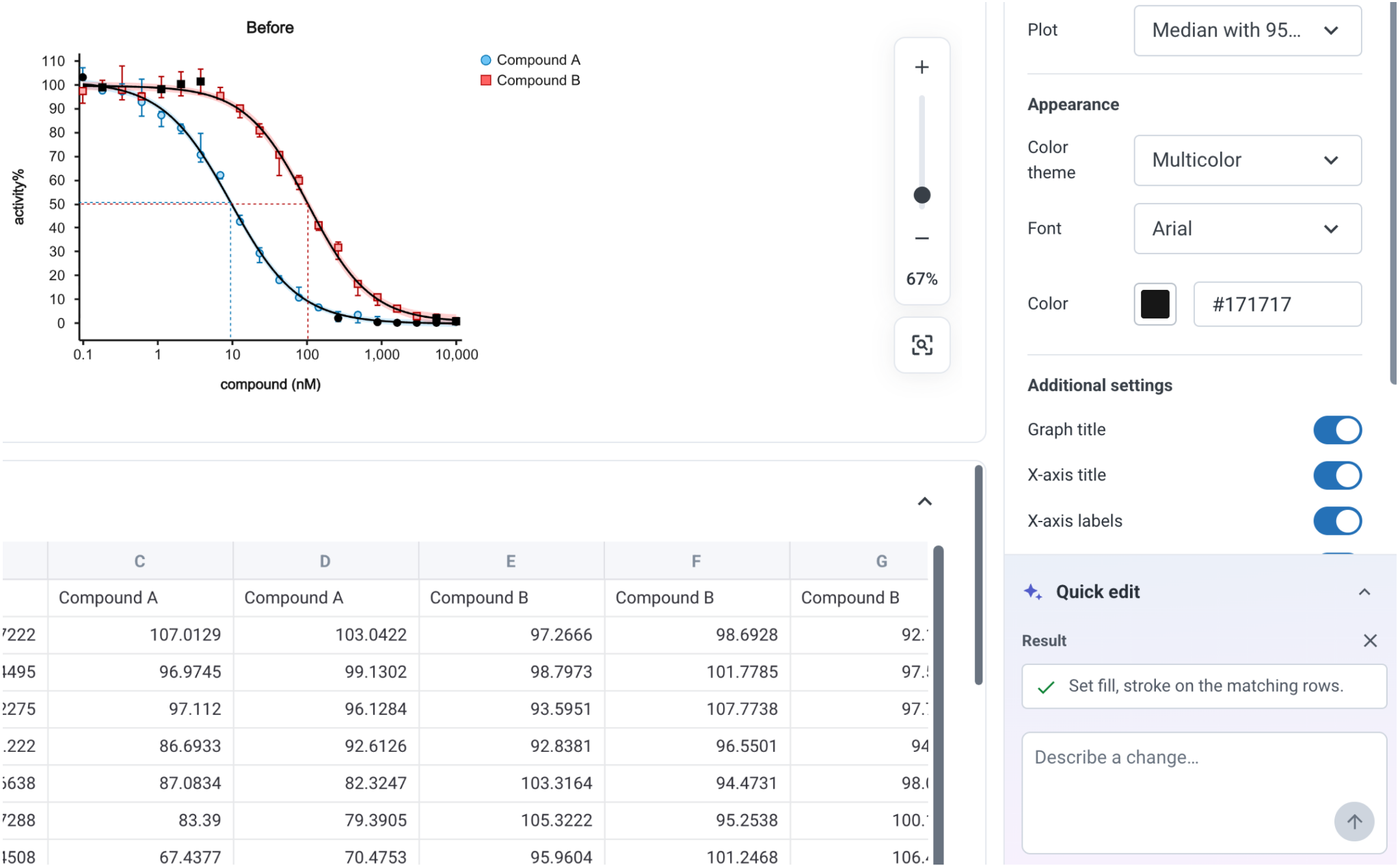This screenshot has width=1400, height=866.
Task: Click the black color swatch
Action: click(x=1155, y=304)
